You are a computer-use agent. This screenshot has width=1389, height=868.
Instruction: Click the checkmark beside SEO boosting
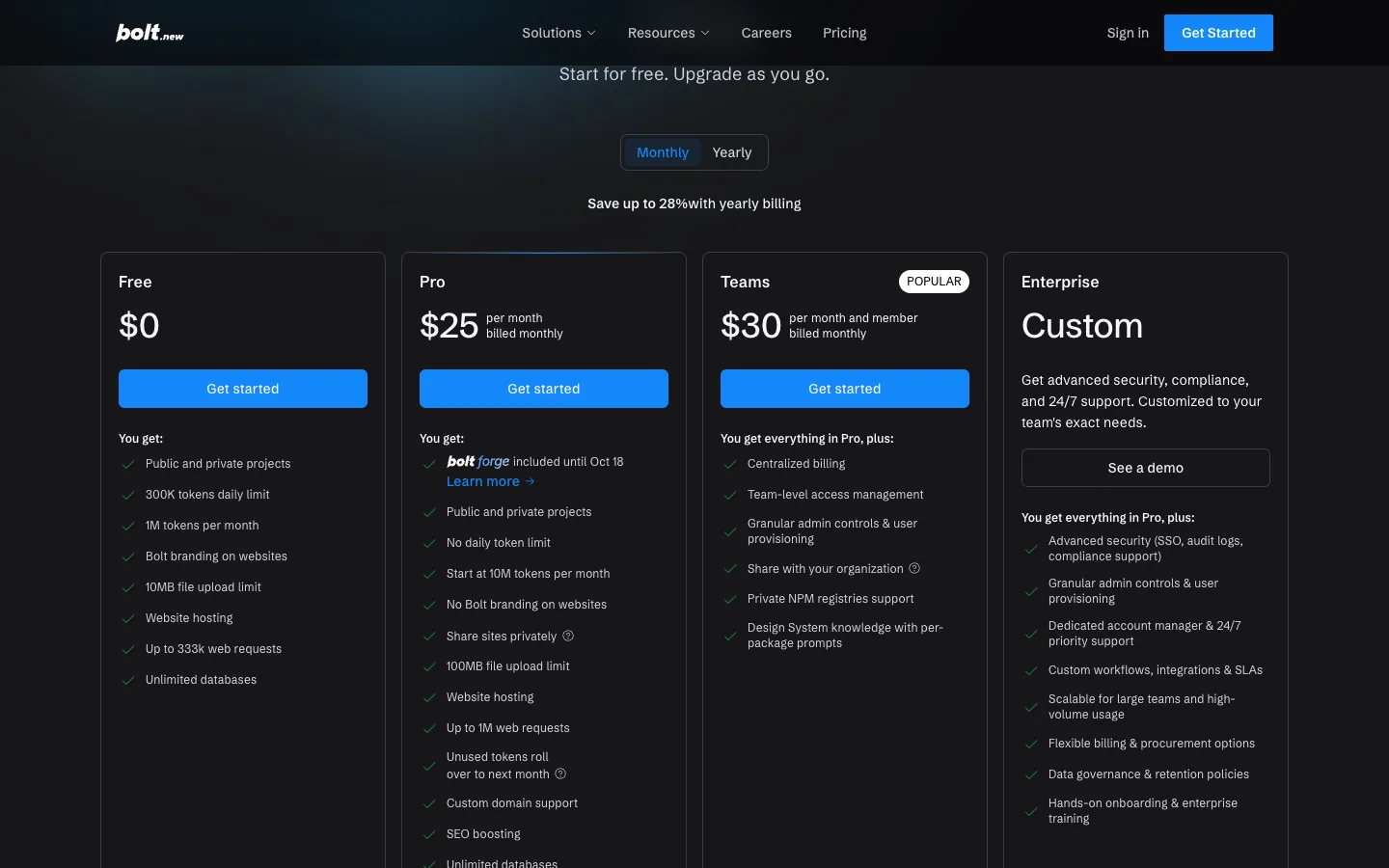pyautogui.click(x=429, y=834)
